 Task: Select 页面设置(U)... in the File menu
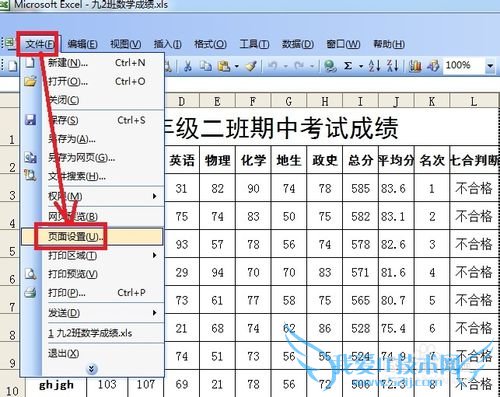click(92, 237)
